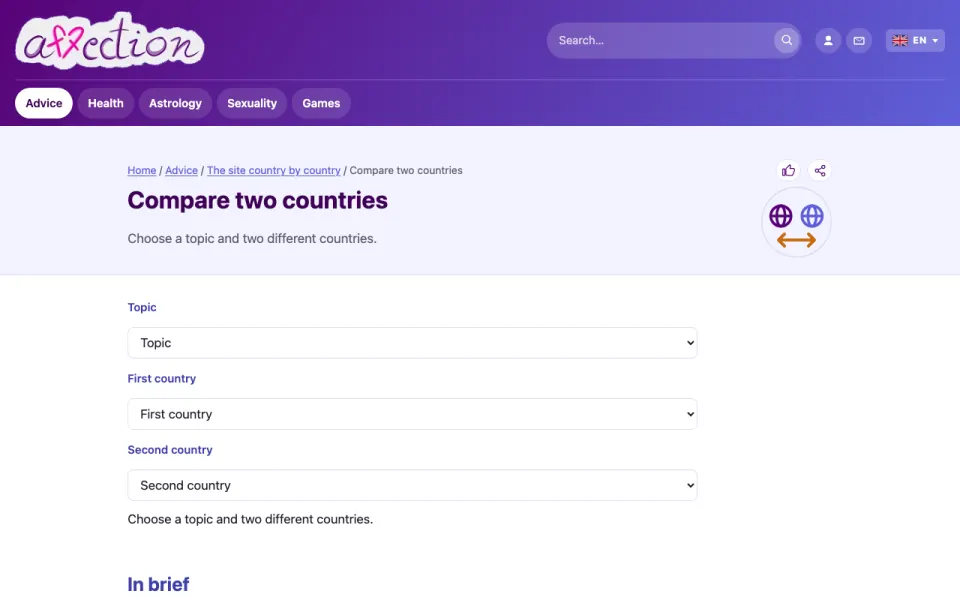
Task: Open the First country dropdown
Action: [412, 414]
